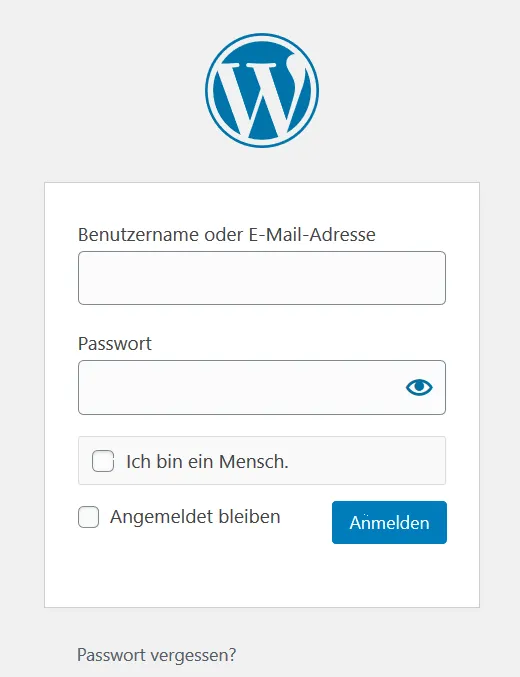Toggle password visibility in Passwort field
This screenshot has height=677, width=520.
coord(419,387)
